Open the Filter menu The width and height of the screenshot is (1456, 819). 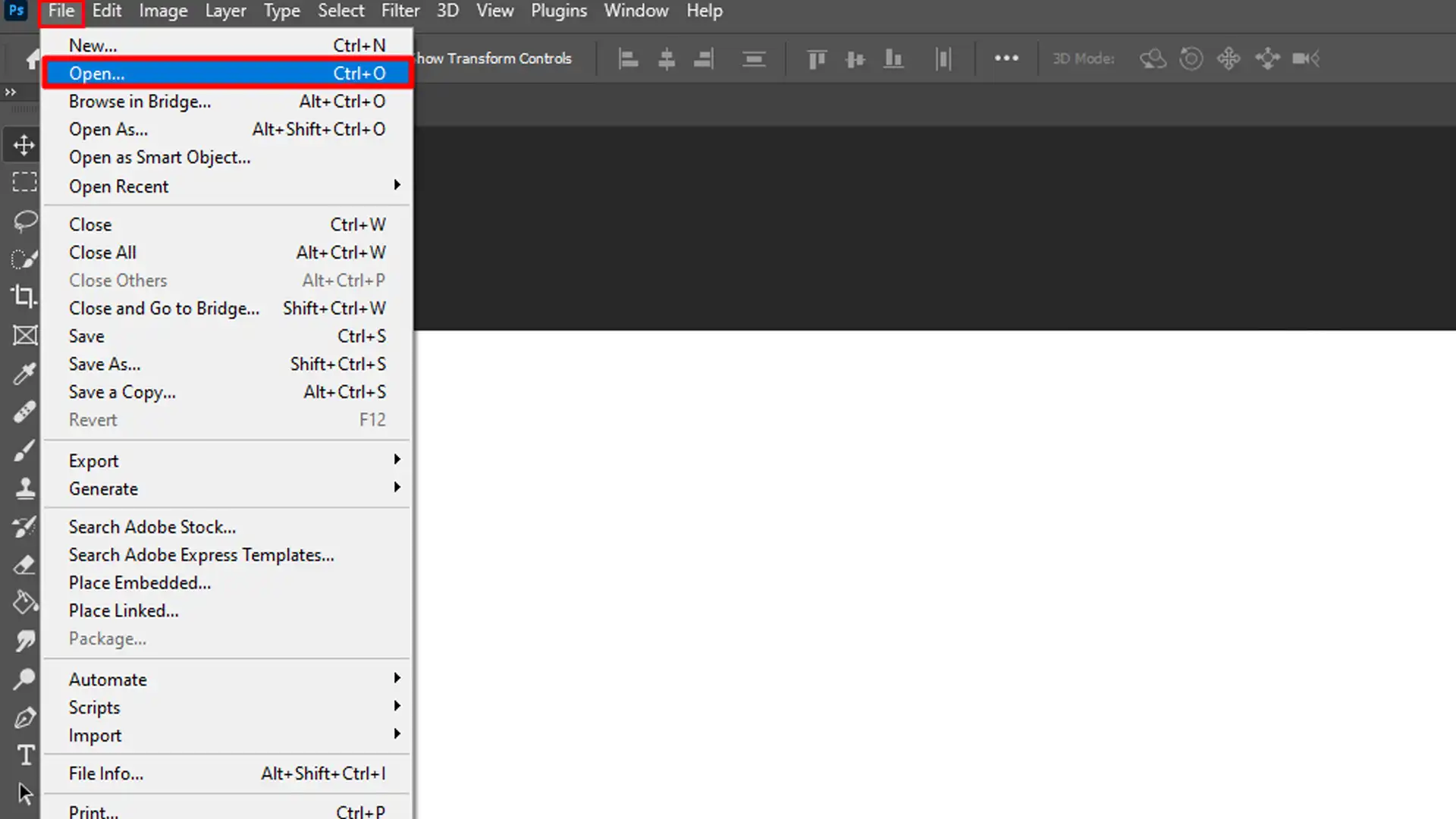[400, 11]
